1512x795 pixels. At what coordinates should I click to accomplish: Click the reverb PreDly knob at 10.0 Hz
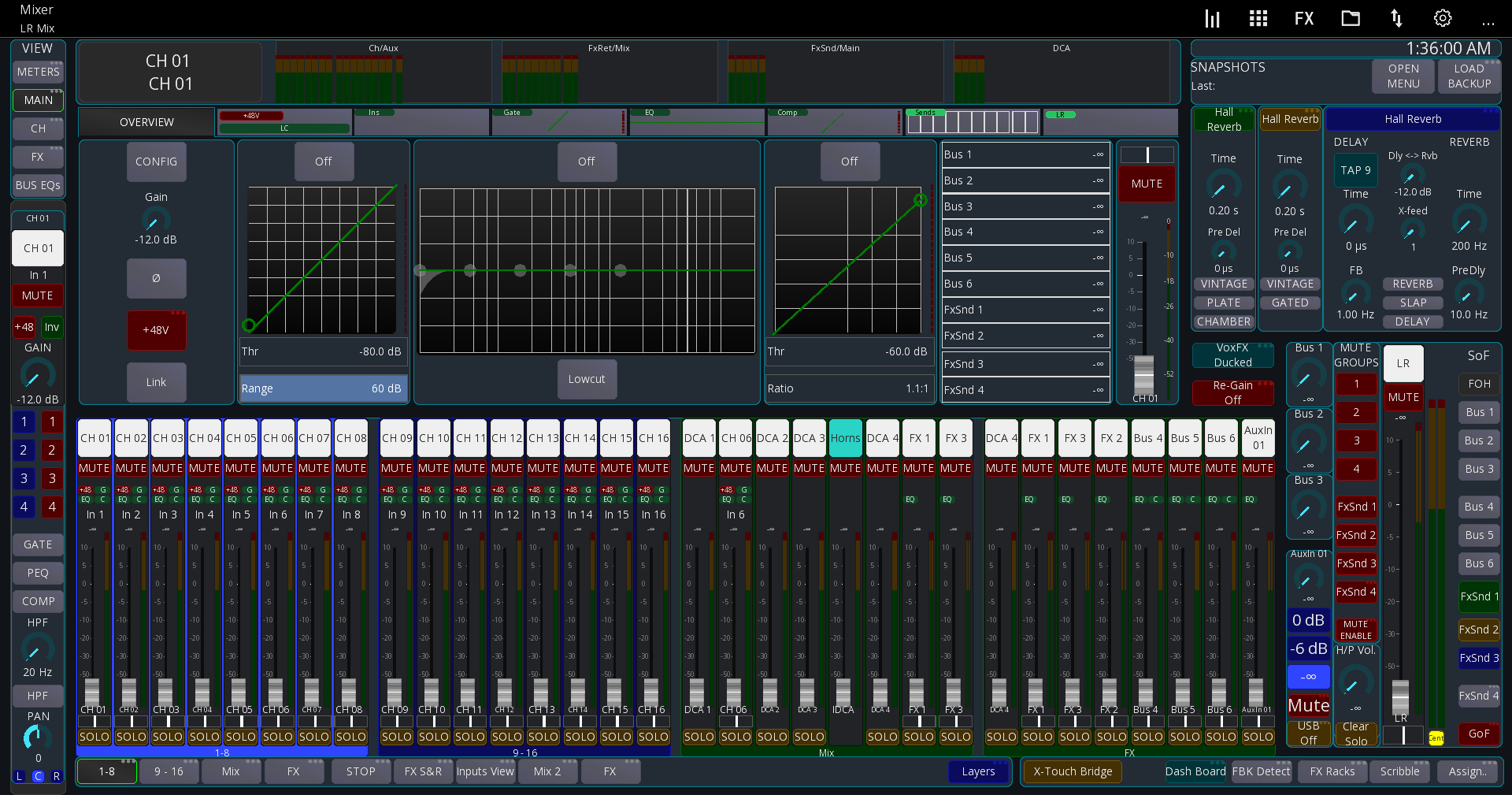point(1468,294)
